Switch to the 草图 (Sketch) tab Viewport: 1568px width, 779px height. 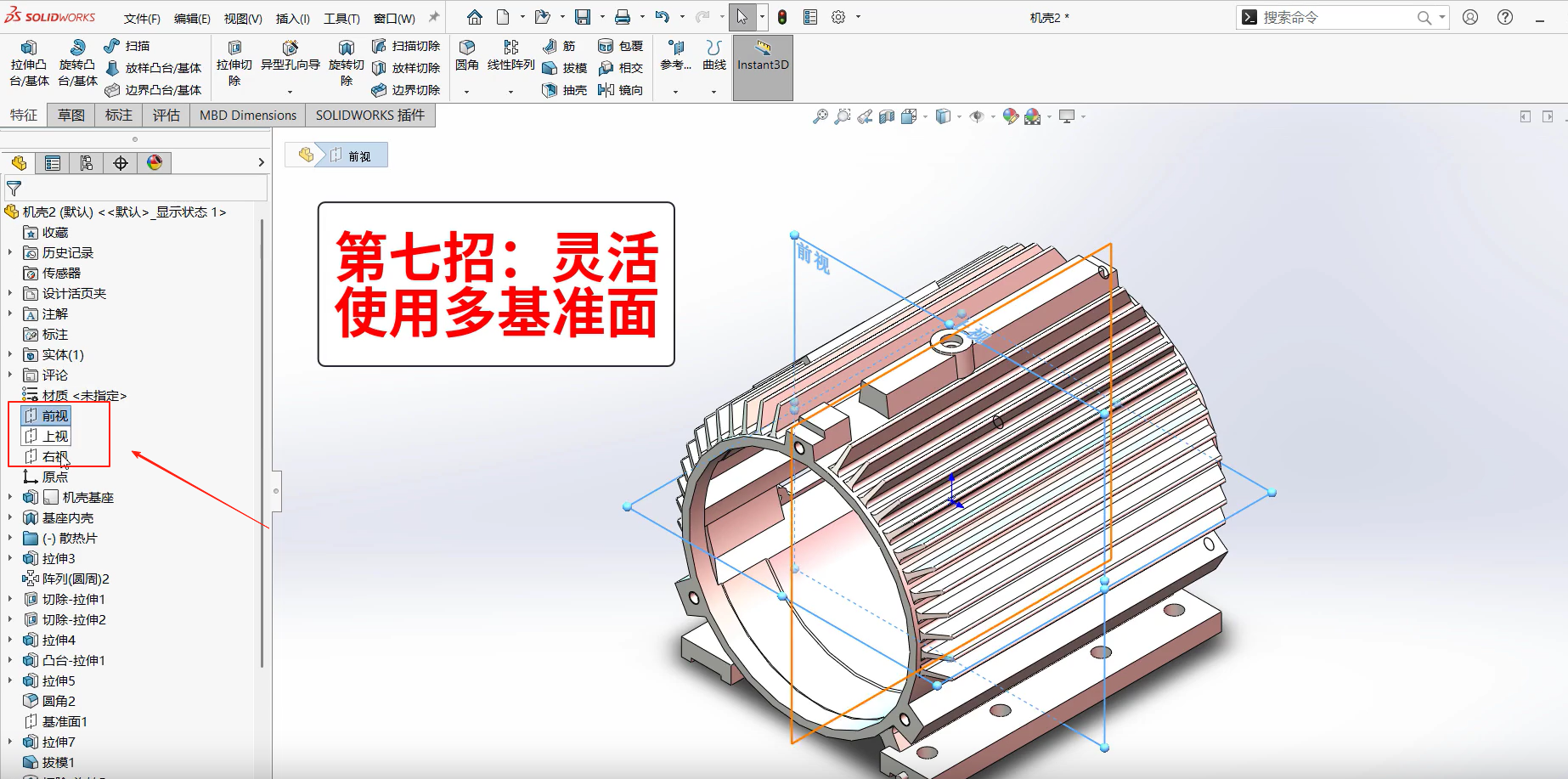point(71,116)
